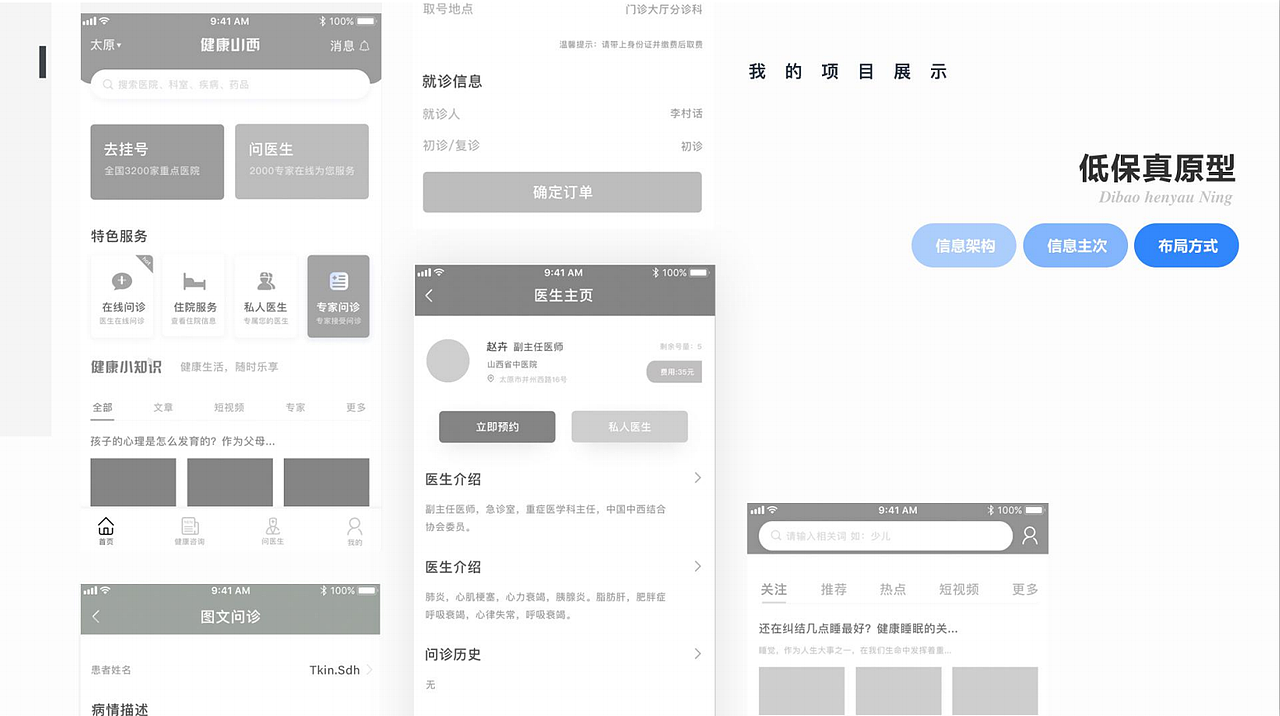The width and height of the screenshot is (1280, 716).
Task: Select the blue 布局方式 pill button
Action: (x=1186, y=245)
